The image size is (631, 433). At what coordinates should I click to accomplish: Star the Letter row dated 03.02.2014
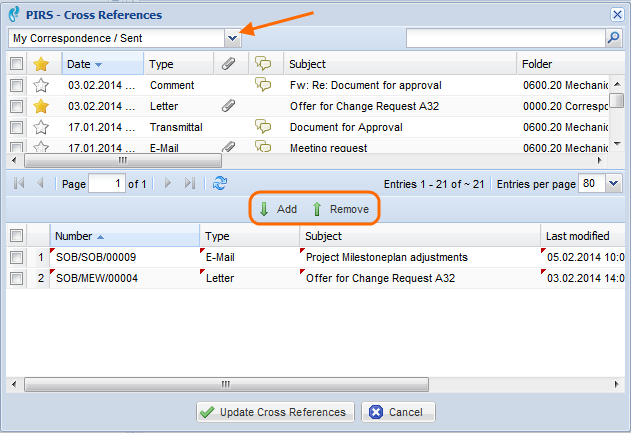[41, 105]
